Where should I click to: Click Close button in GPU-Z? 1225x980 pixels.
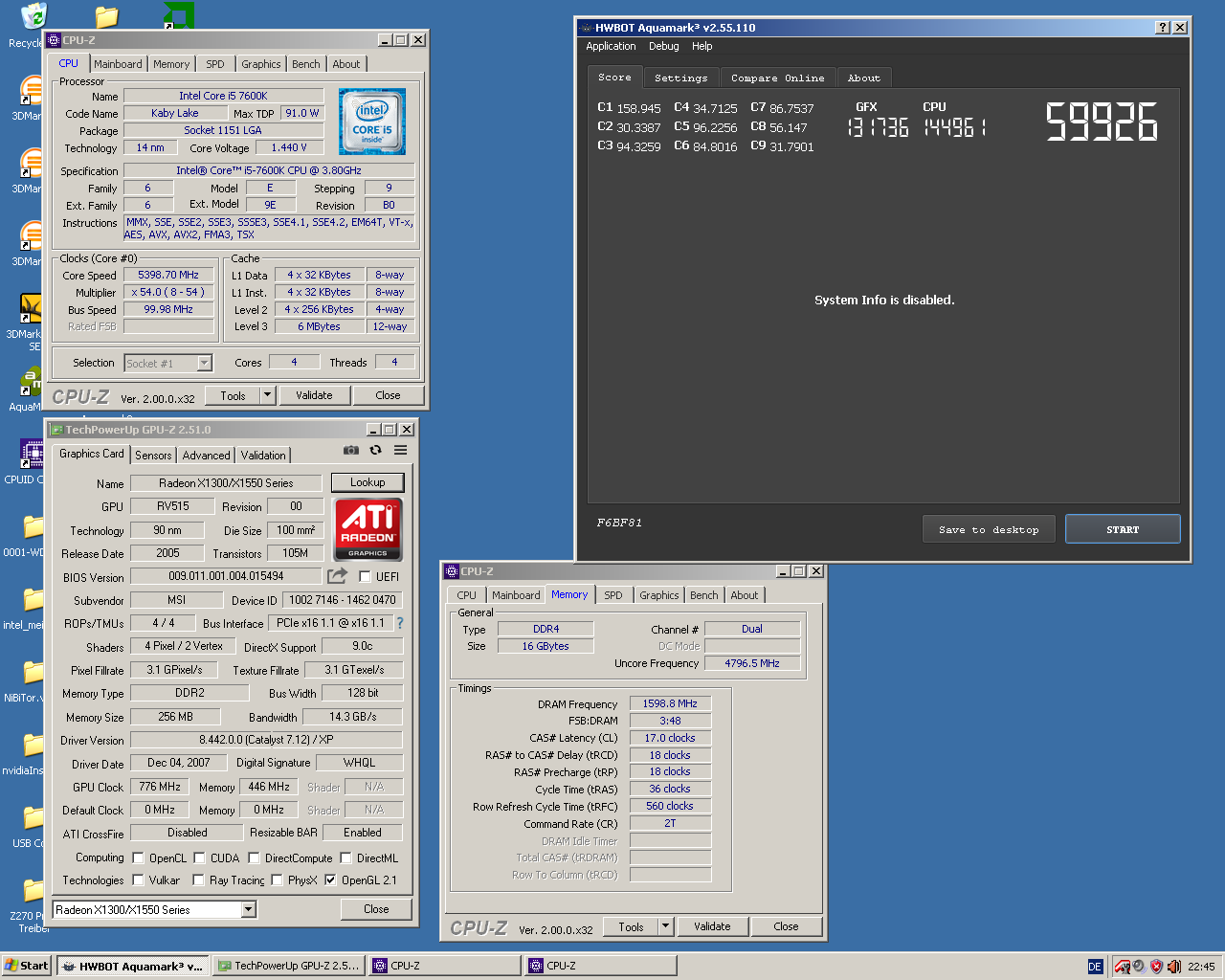tap(376, 909)
